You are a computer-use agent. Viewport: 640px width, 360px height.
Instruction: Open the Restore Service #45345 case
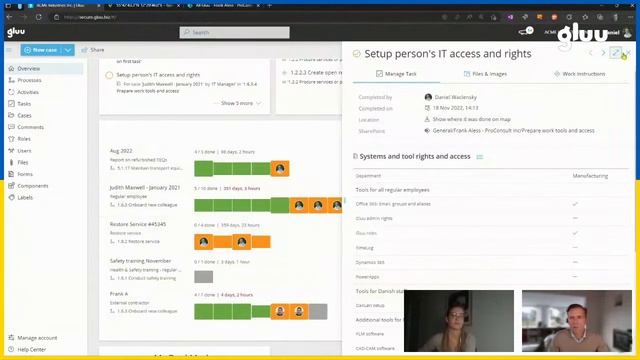click(x=138, y=224)
